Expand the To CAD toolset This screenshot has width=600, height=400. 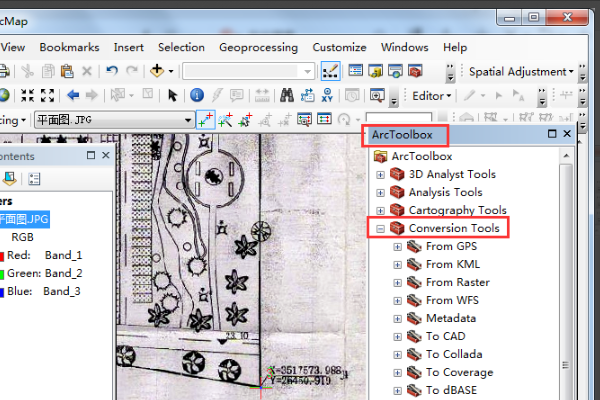tap(398, 336)
